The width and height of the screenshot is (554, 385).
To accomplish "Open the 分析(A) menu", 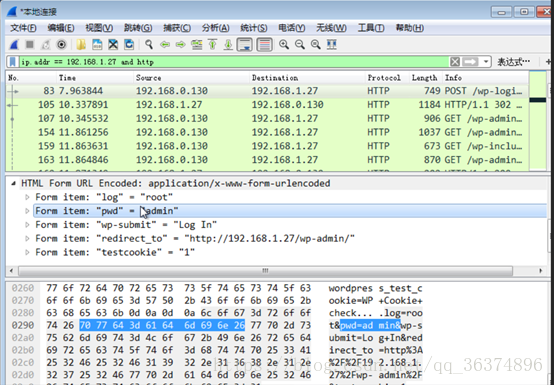I will pos(216,28).
